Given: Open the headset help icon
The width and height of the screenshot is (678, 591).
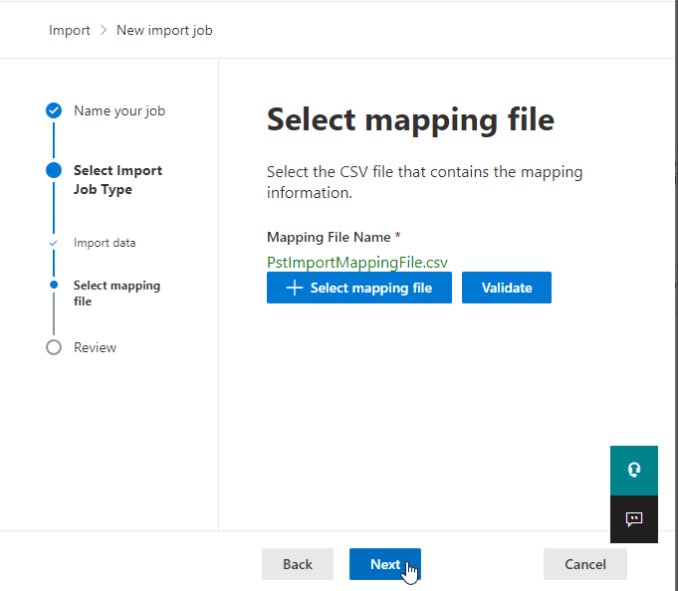Looking at the screenshot, I should [634, 470].
